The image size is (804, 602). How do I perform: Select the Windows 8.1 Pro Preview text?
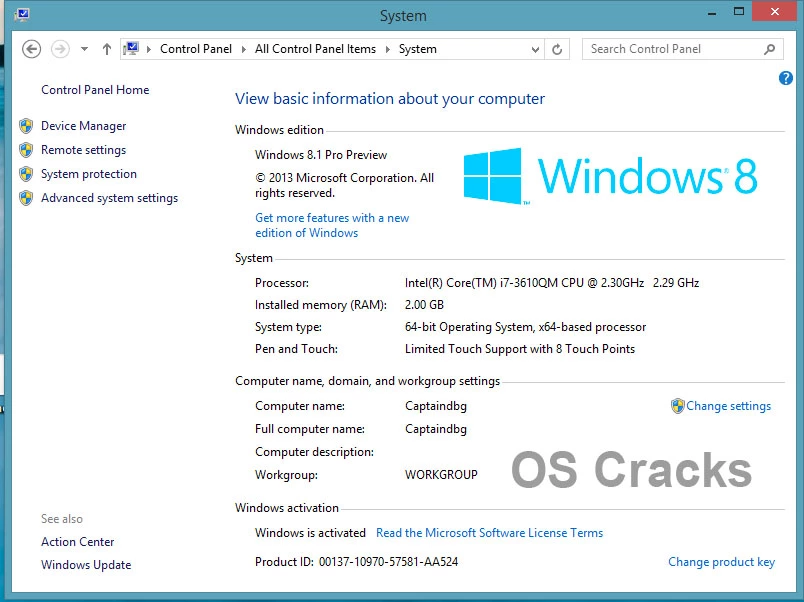(x=321, y=155)
